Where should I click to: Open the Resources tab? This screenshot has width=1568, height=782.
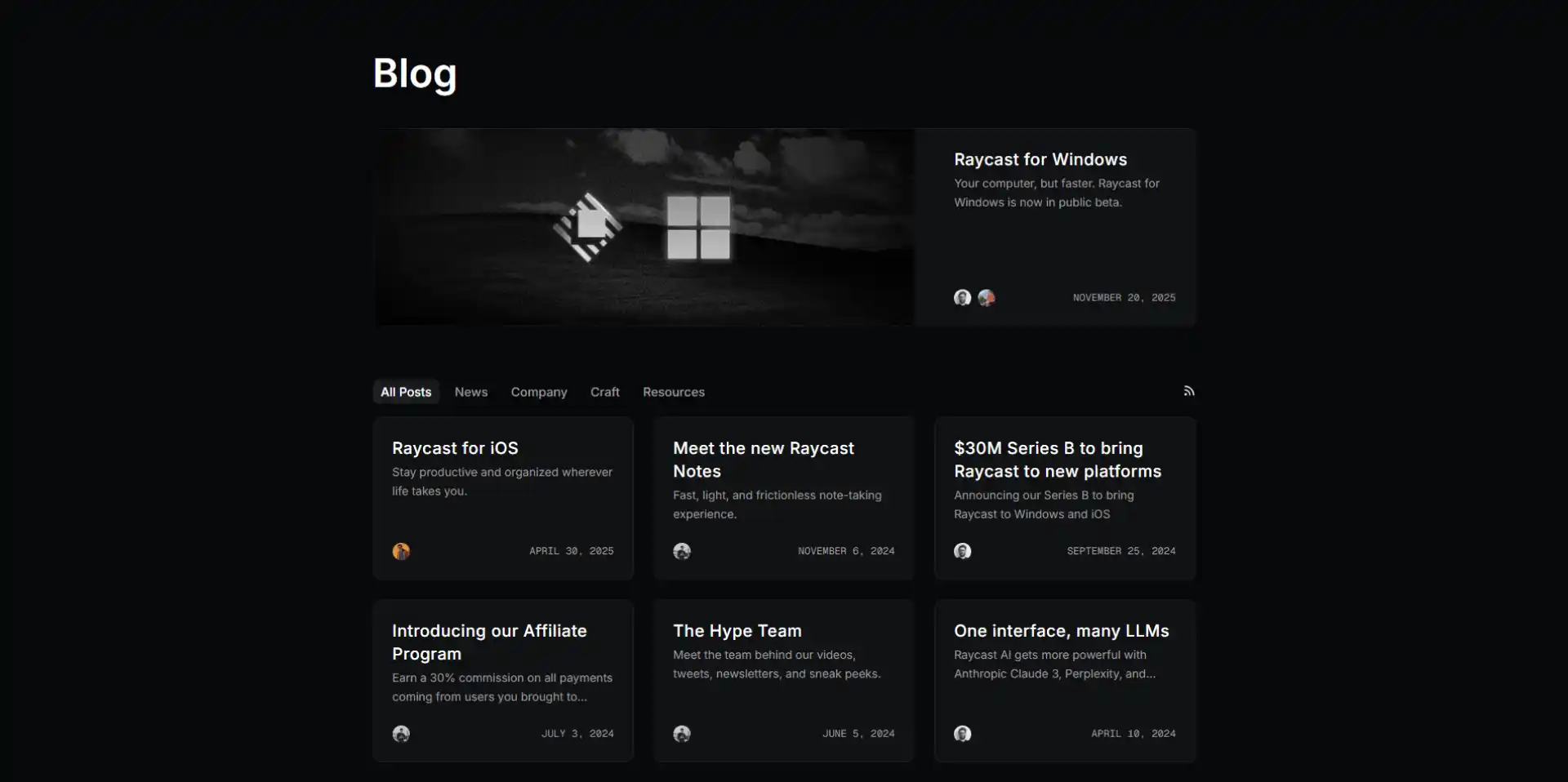point(674,392)
